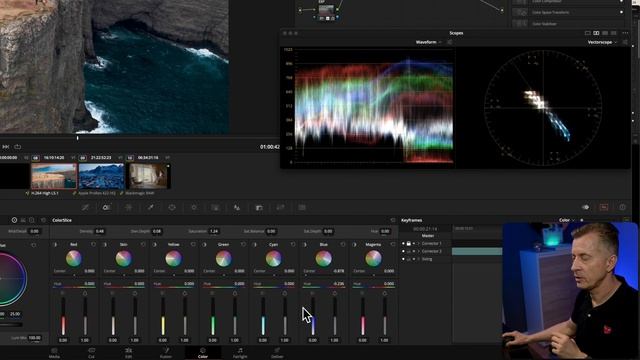Toggle the Magenta slice on/off
Image resolution: width=640 pixels, height=360 pixels.
coord(354,244)
